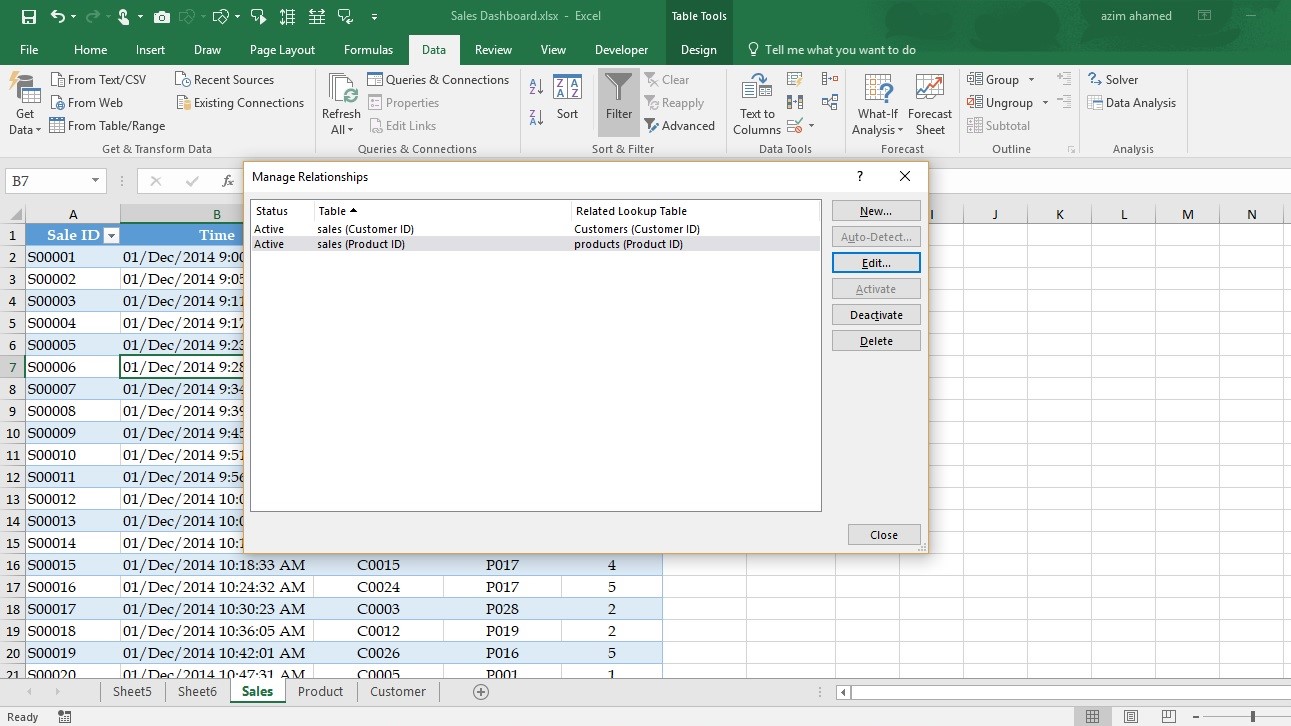1291x726 pixels.
Task: Open Get Data menu
Action: click(x=25, y=105)
